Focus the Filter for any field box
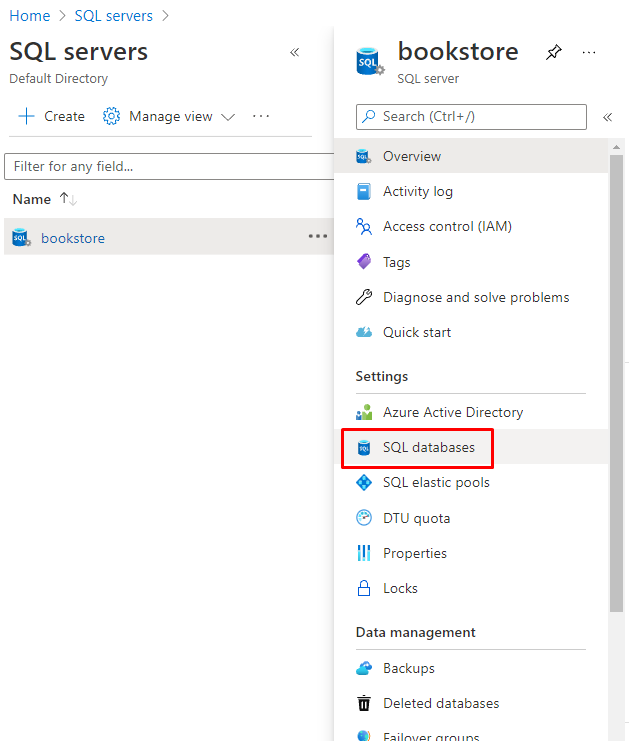Viewport: 629px width, 741px height. [169, 166]
